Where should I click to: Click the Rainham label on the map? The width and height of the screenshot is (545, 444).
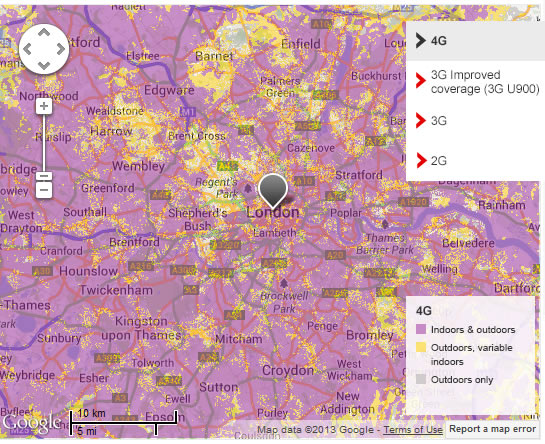(x=502, y=205)
